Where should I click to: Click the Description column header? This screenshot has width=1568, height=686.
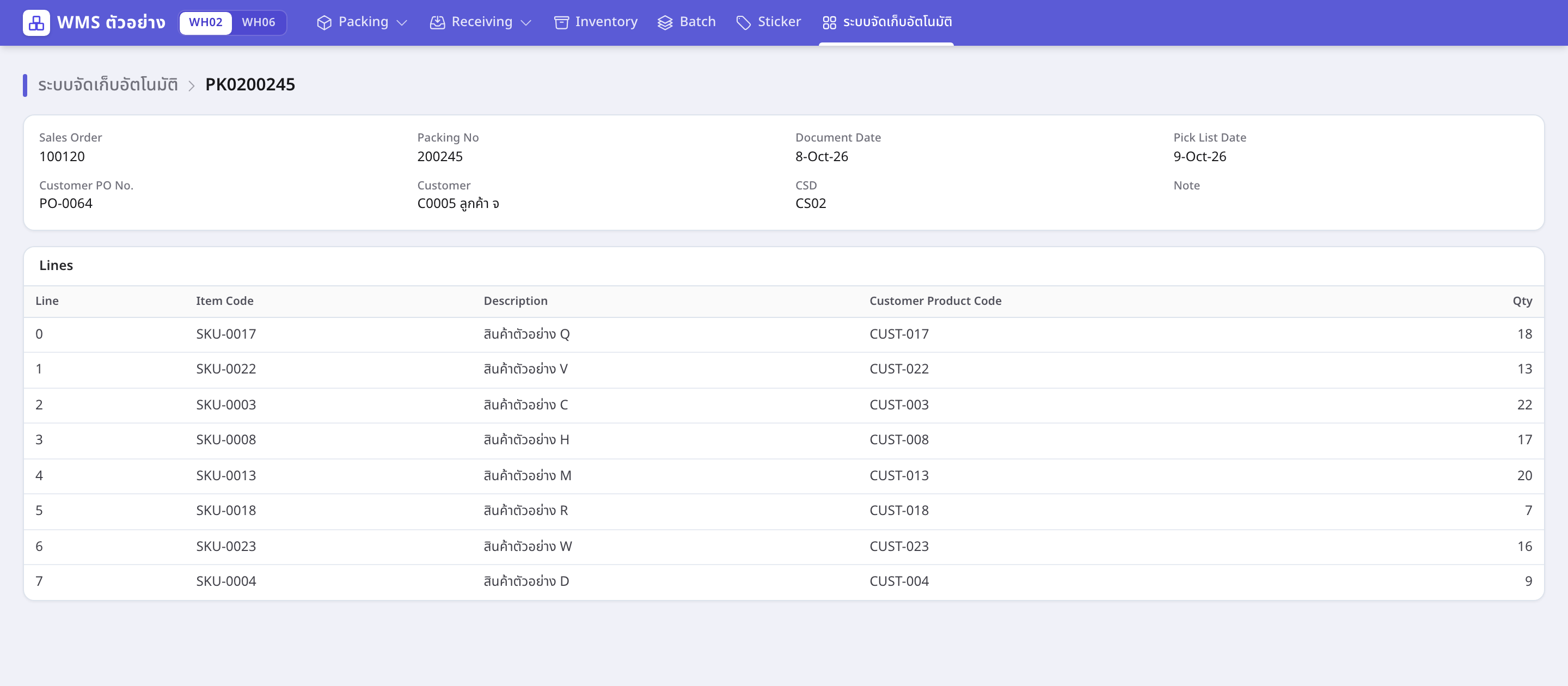click(516, 301)
